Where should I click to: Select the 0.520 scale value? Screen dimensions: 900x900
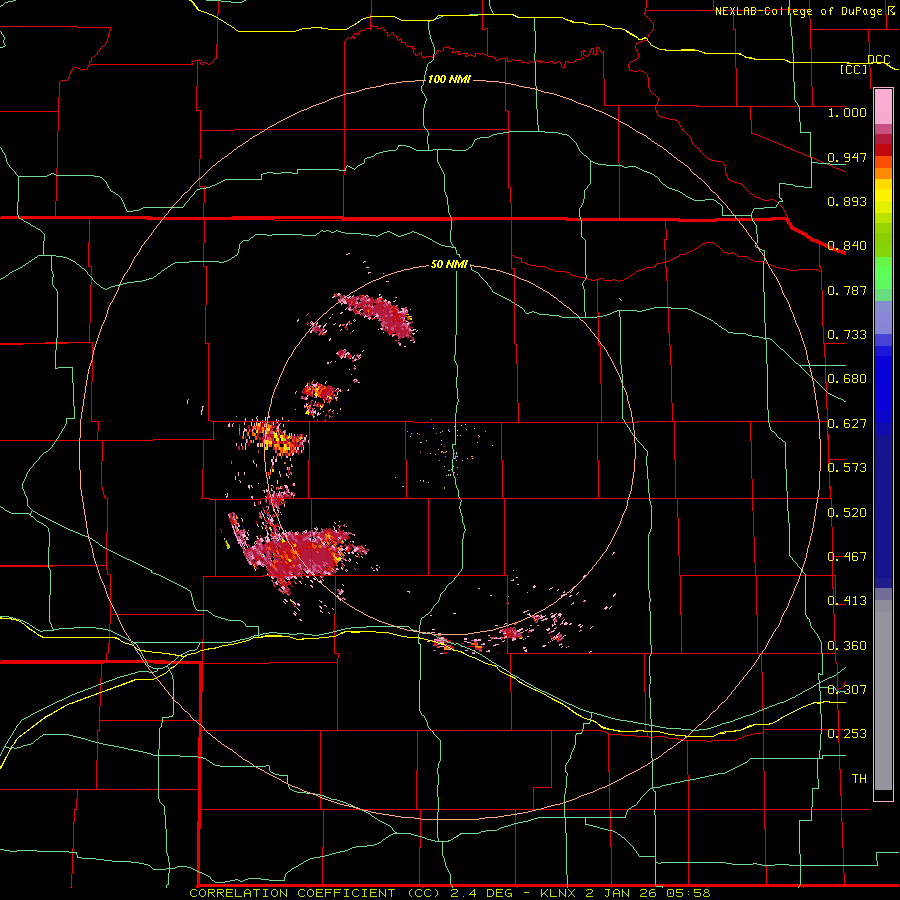[847, 513]
